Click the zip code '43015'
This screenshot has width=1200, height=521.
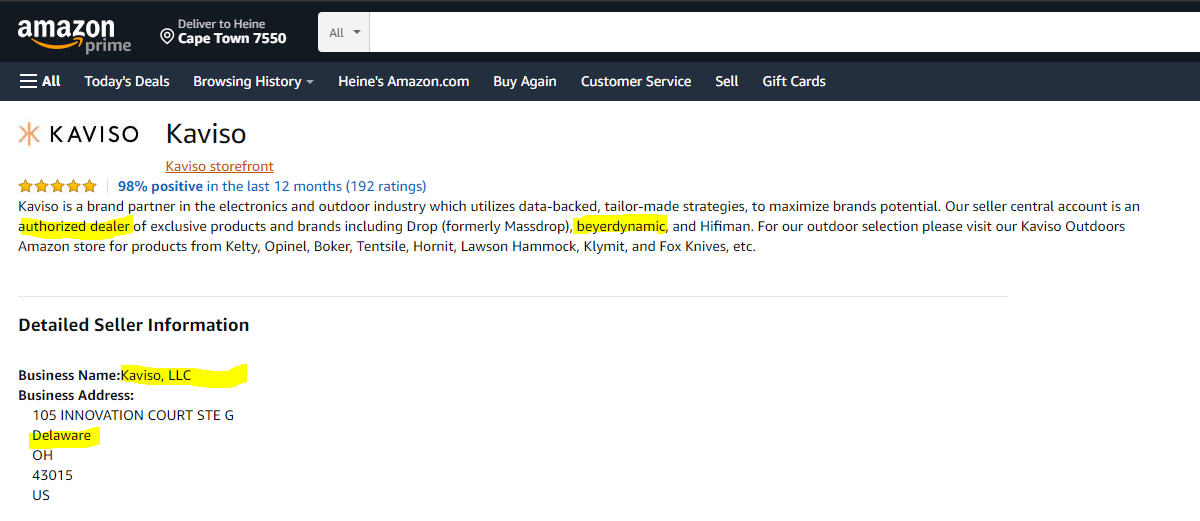click(x=52, y=475)
